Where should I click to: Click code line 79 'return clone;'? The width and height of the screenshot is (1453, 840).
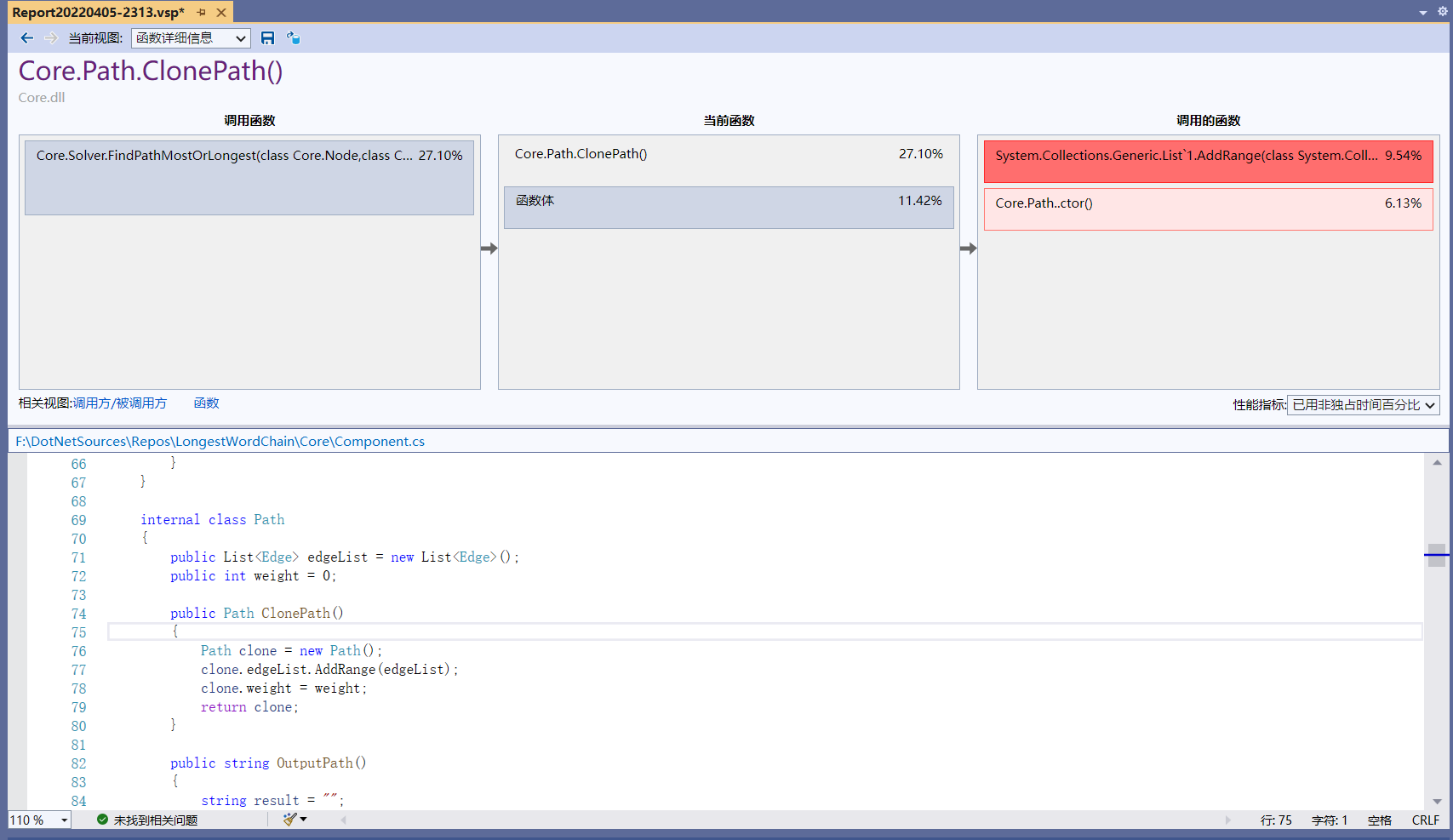tap(249, 707)
